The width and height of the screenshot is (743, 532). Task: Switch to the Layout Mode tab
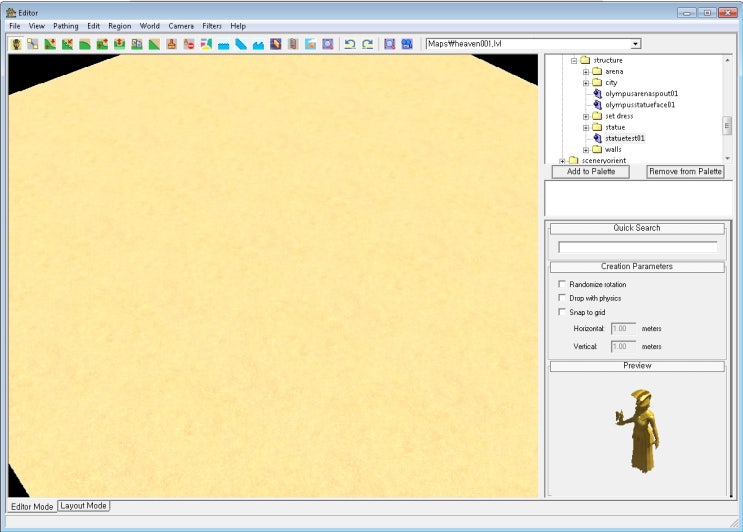(83, 506)
